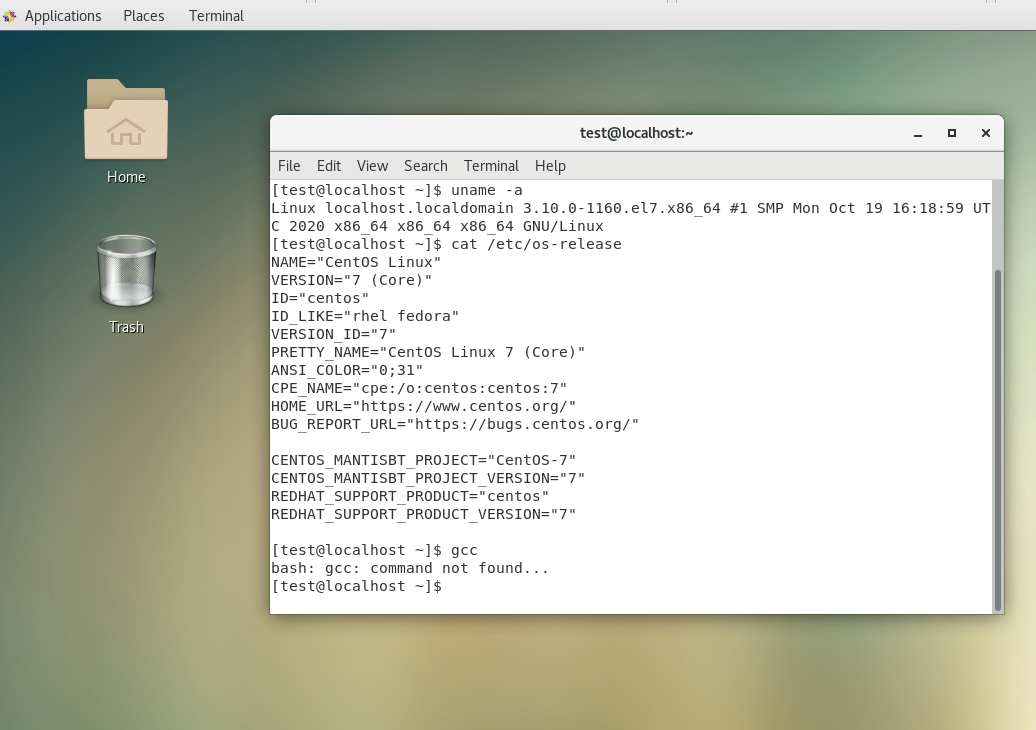Image resolution: width=1036 pixels, height=730 pixels.
Task: Close the terminal window
Action: (986, 133)
